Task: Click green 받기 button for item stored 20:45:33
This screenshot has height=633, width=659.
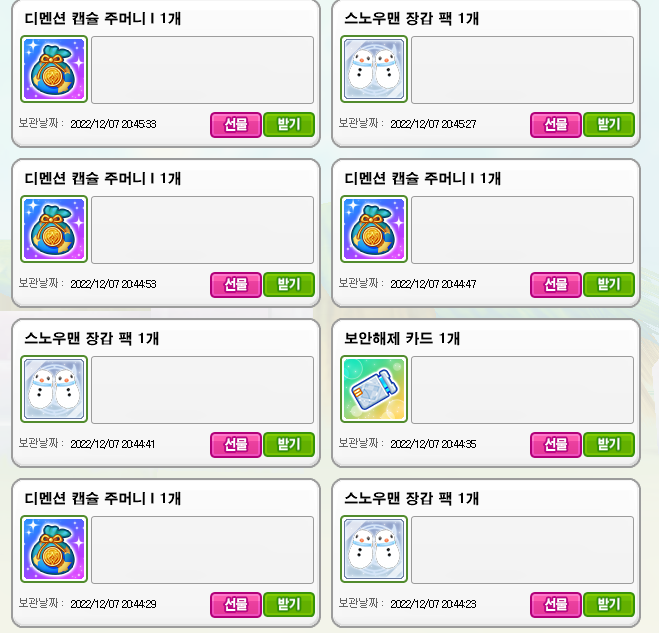Action: (289, 124)
